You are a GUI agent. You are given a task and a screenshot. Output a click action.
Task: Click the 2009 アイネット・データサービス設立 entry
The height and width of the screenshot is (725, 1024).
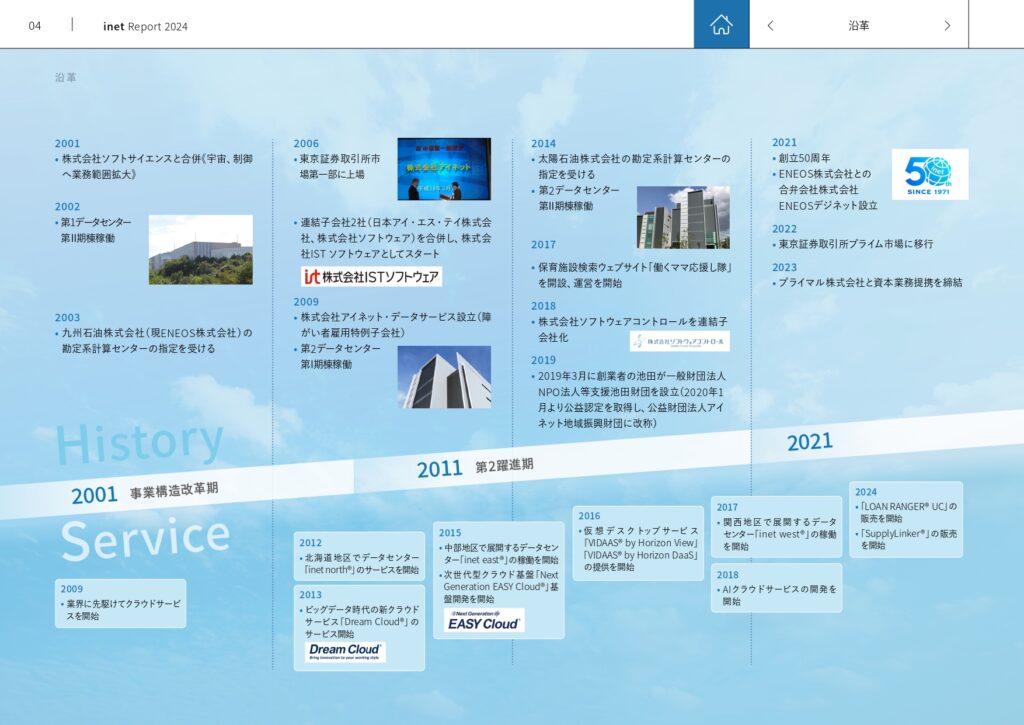click(392, 325)
